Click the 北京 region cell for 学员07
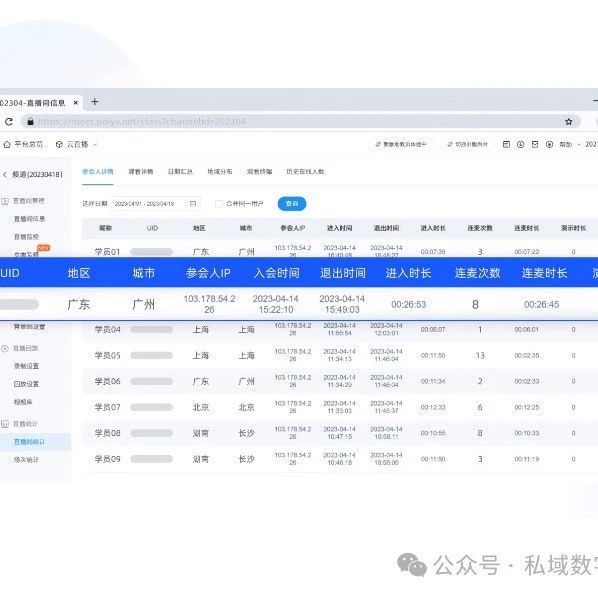Viewport: 598px width, 598px height. tap(201, 407)
